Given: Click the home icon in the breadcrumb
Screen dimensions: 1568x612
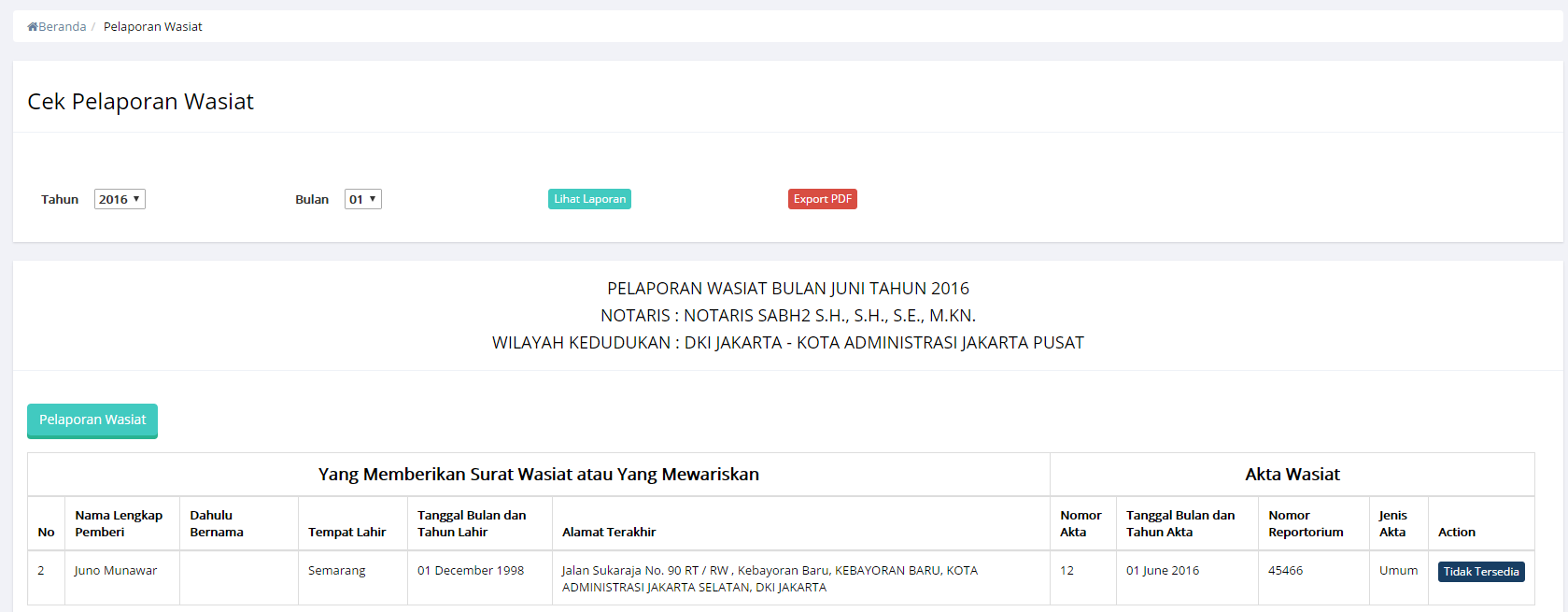Looking at the screenshot, I should tap(33, 27).
